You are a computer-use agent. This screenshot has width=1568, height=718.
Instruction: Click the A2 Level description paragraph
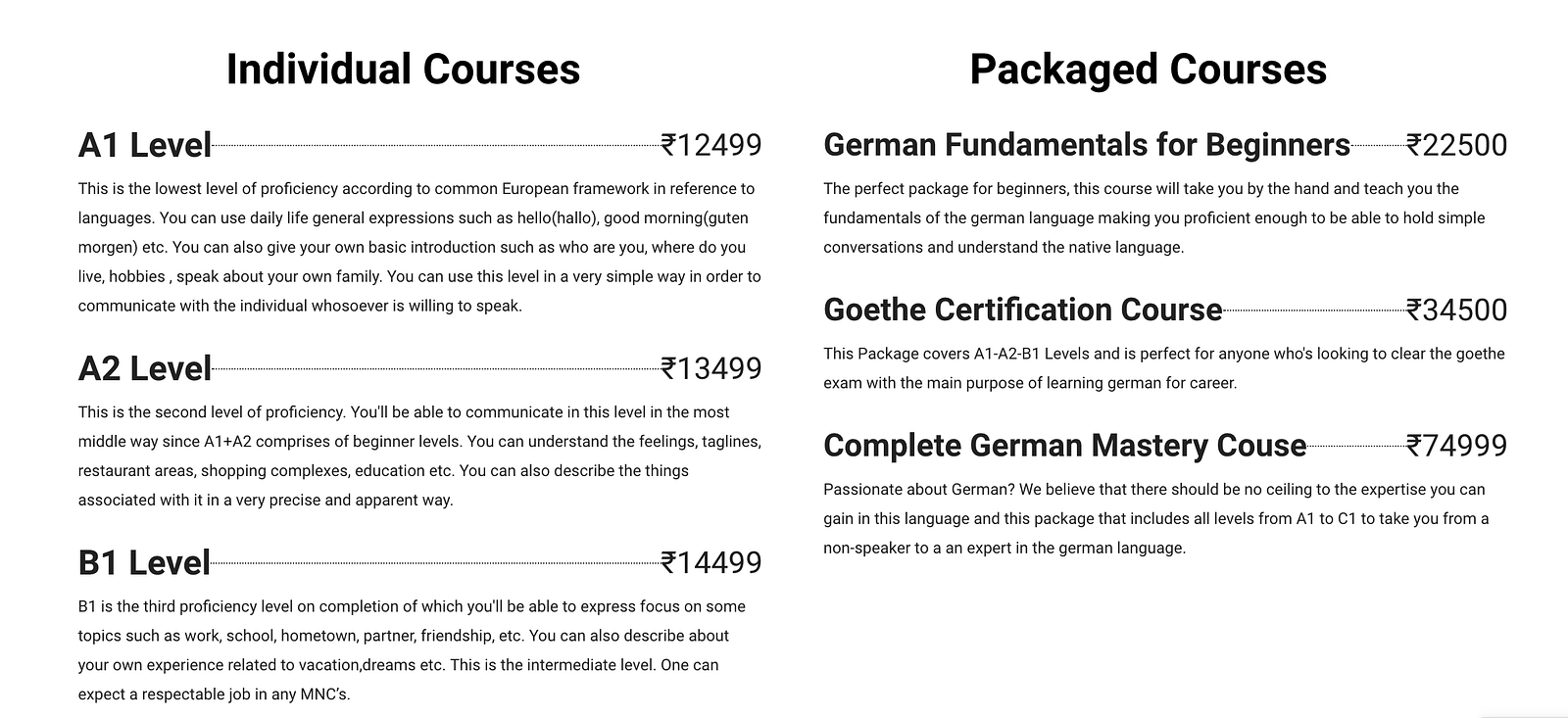[x=419, y=455]
